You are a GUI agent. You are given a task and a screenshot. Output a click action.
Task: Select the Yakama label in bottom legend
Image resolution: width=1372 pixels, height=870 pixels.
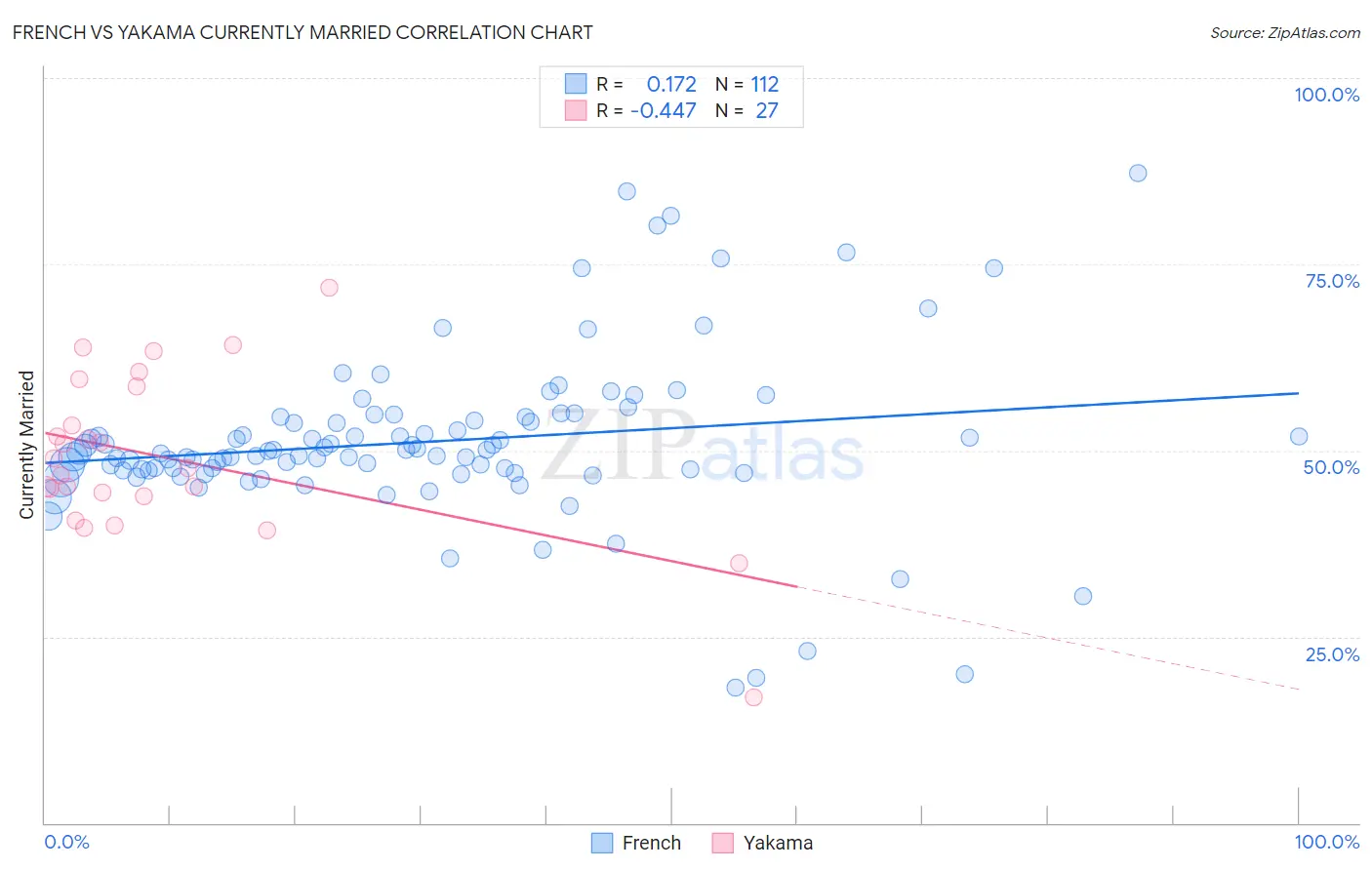click(x=778, y=843)
